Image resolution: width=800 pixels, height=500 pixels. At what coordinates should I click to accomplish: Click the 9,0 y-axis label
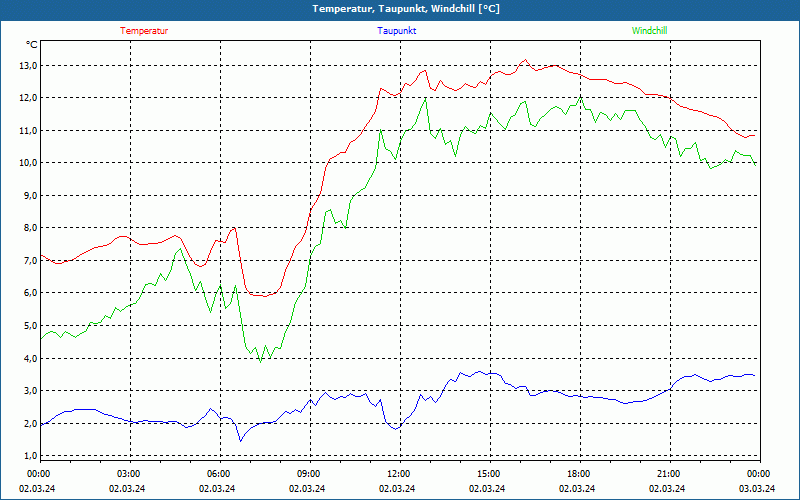click(x=31, y=195)
